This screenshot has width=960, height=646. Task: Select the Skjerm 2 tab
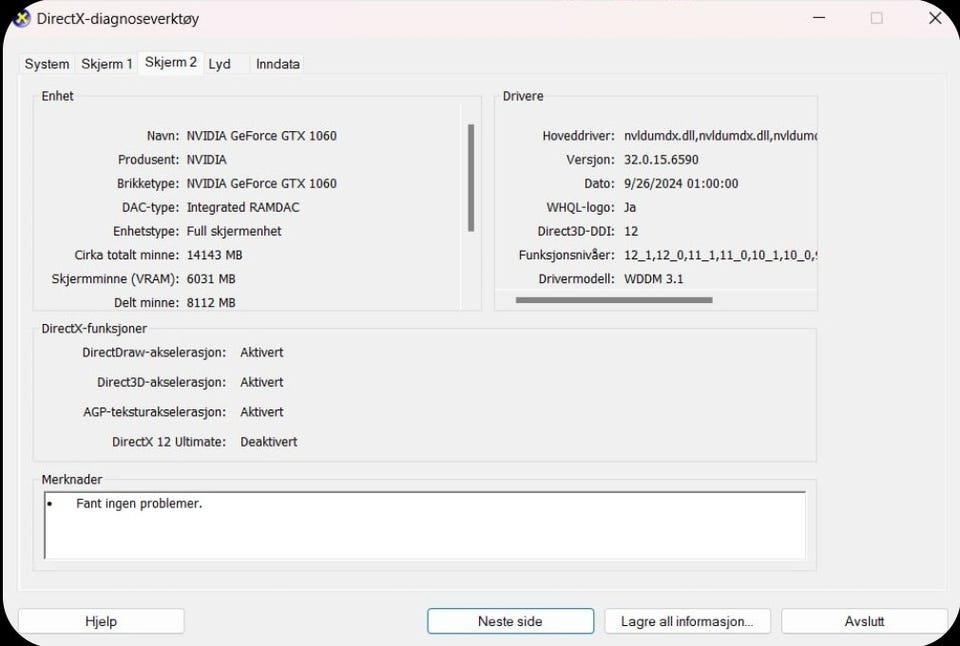tap(171, 62)
